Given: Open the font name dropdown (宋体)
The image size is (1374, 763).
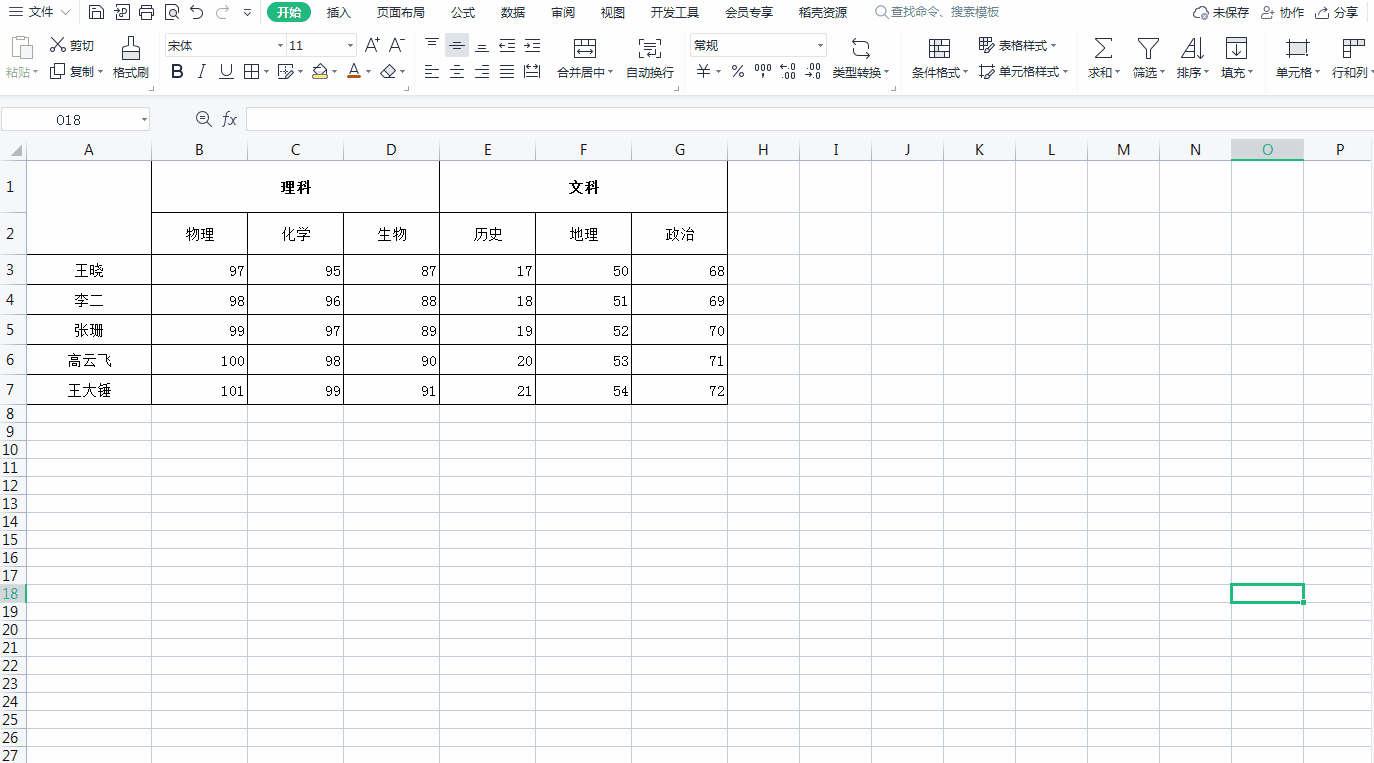Looking at the screenshot, I should (x=280, y=46).
